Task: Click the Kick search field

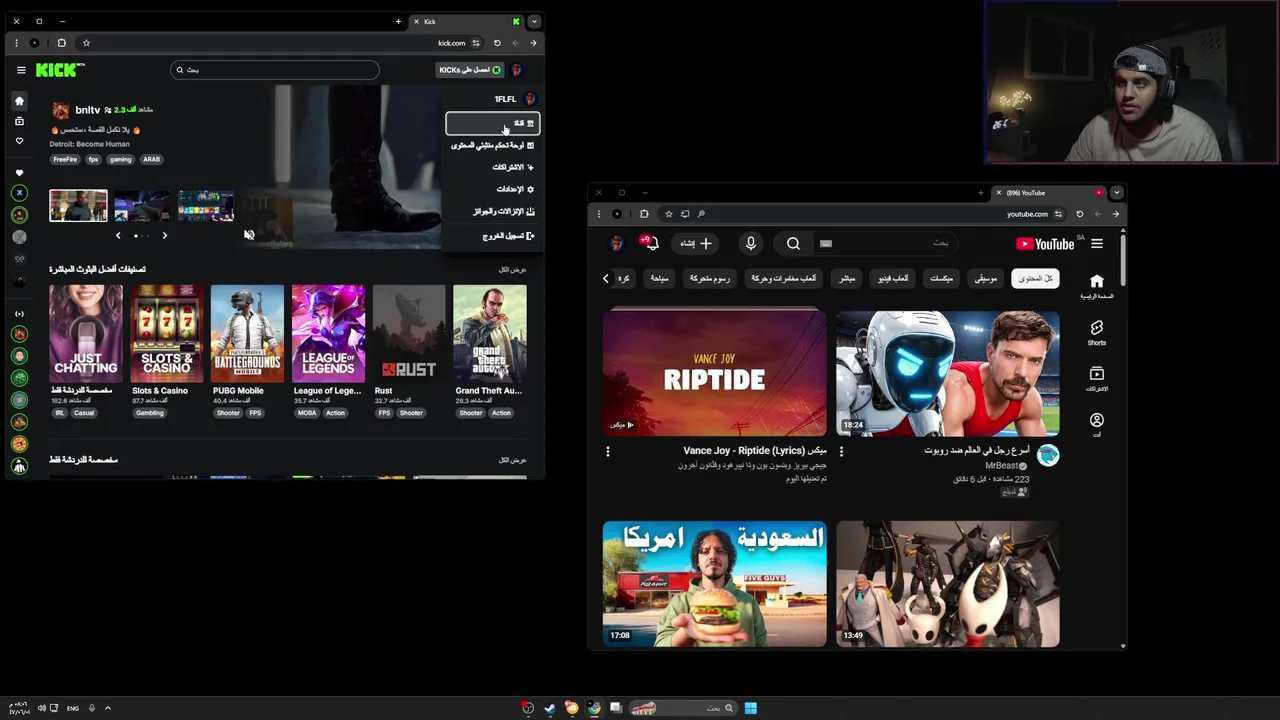Action: (275, 70)
